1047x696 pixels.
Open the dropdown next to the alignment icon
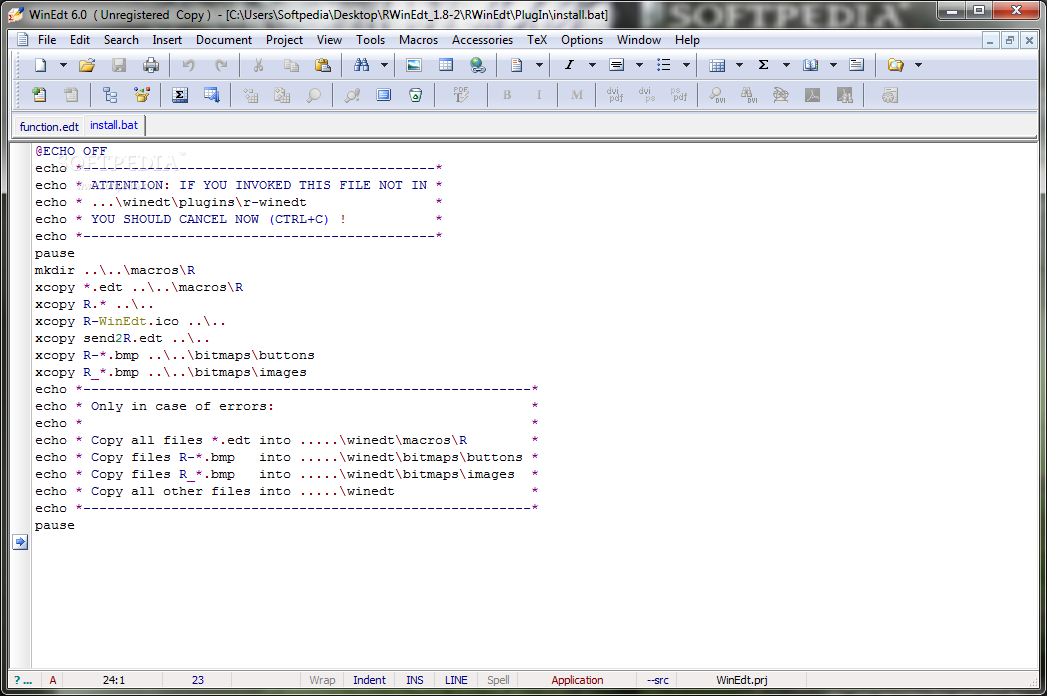639,65
